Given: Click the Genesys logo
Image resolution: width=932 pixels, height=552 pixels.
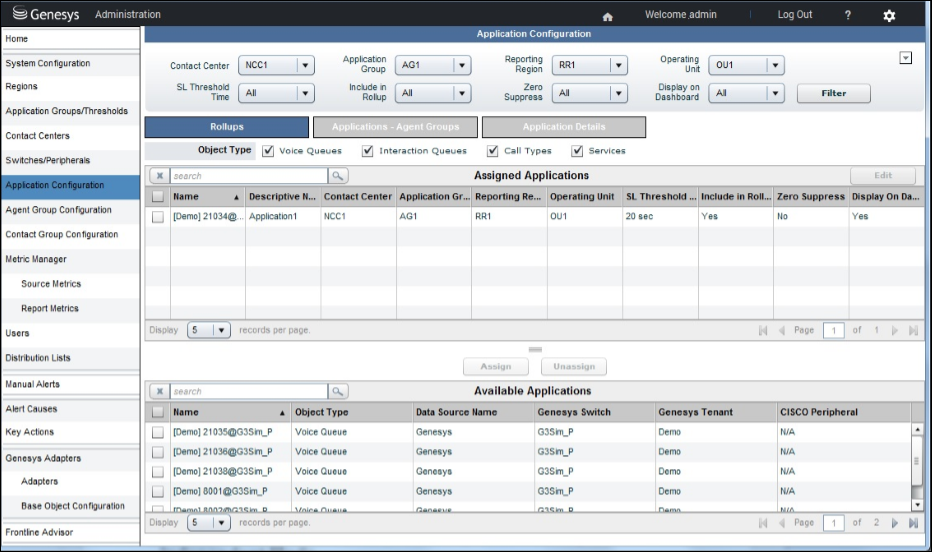Looking at the screenshot, I should click(x=46, y=14).
